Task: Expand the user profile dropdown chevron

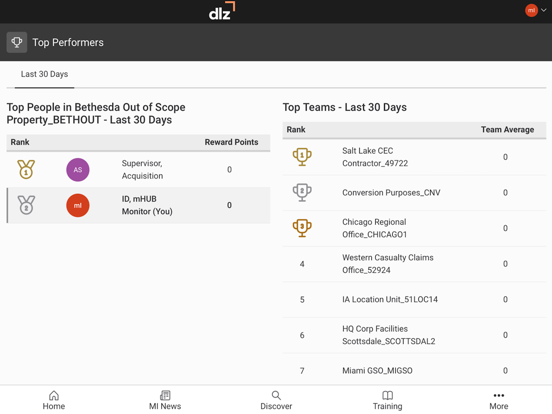Action: click(x=544, y=10)
